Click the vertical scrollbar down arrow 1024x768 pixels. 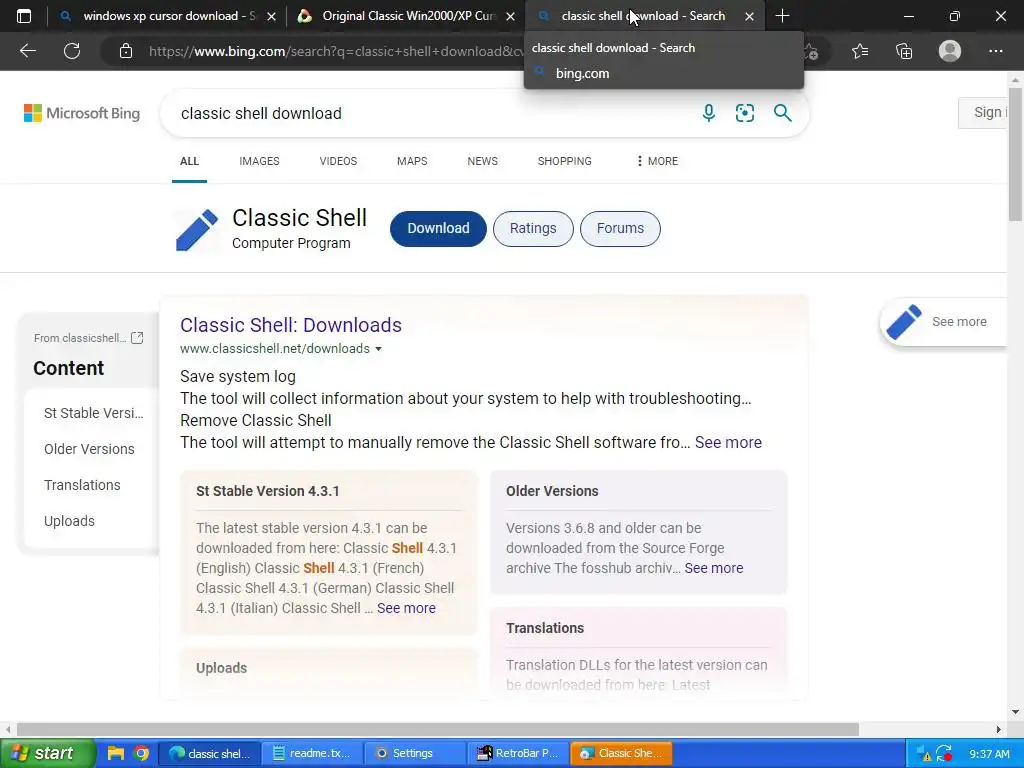[1015, 712]
